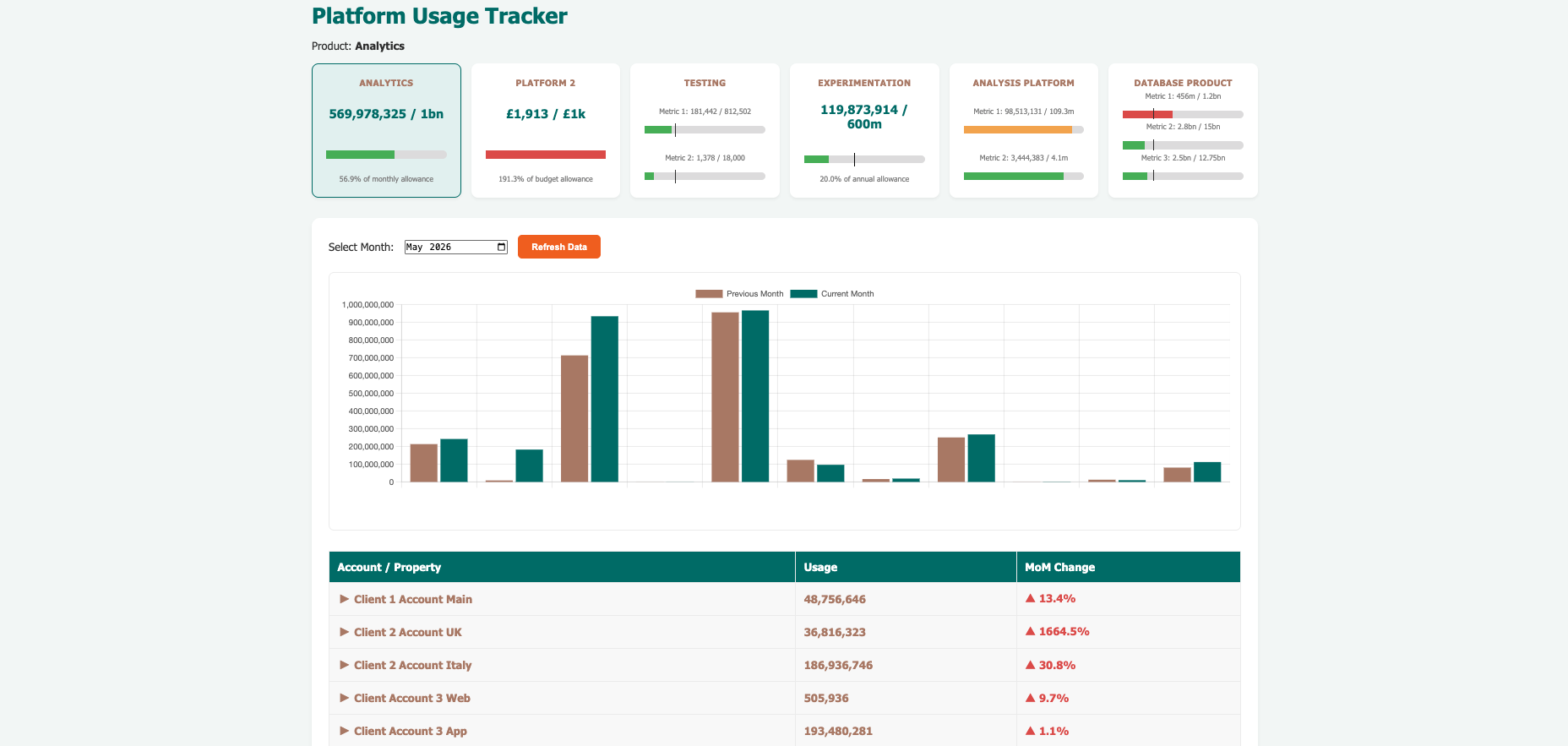This screenshot has height=746, width=1568.
Task: Click the 191.3% of budget allowance text
Action: pos(546,179)
